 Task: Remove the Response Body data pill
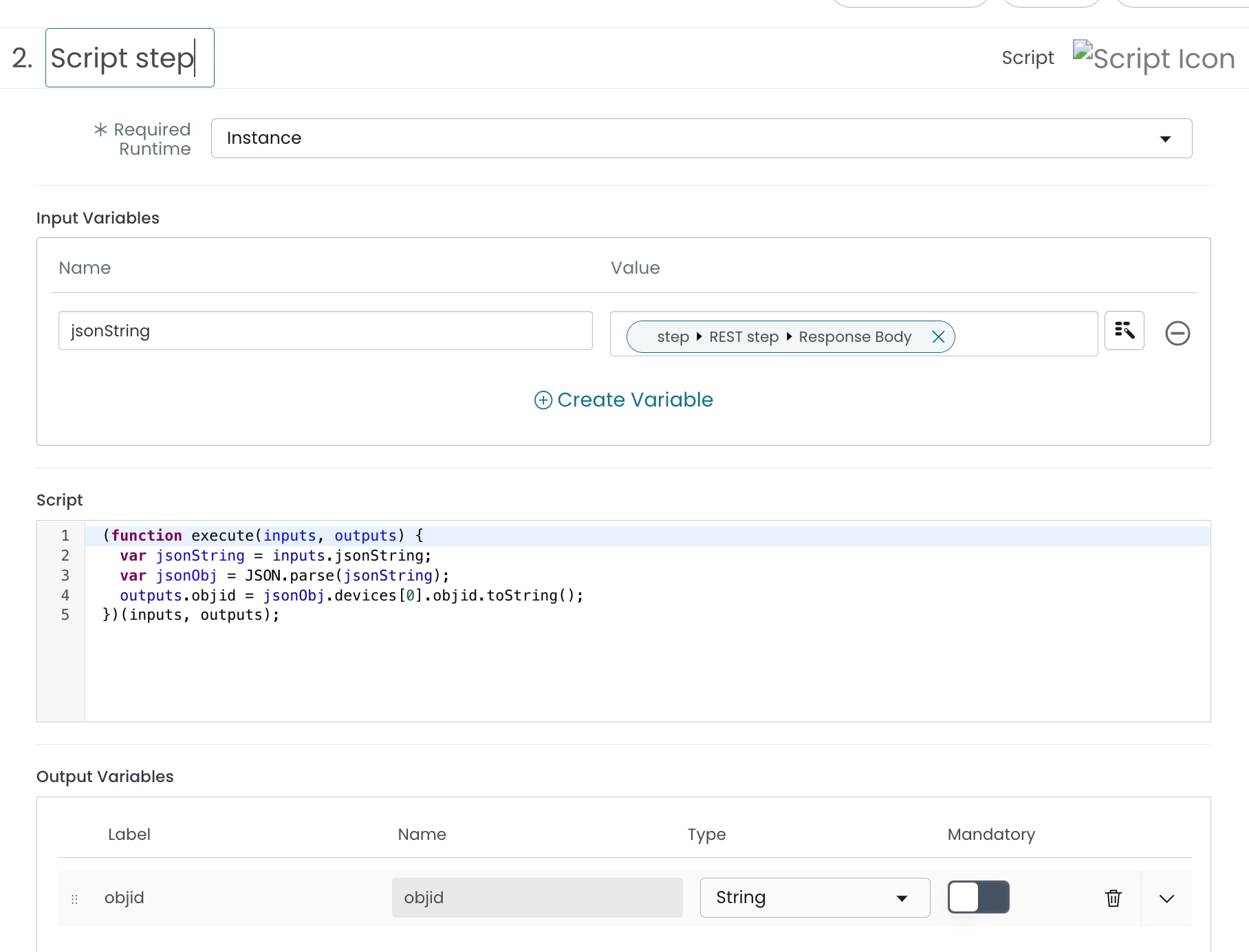tap(938, 336)
